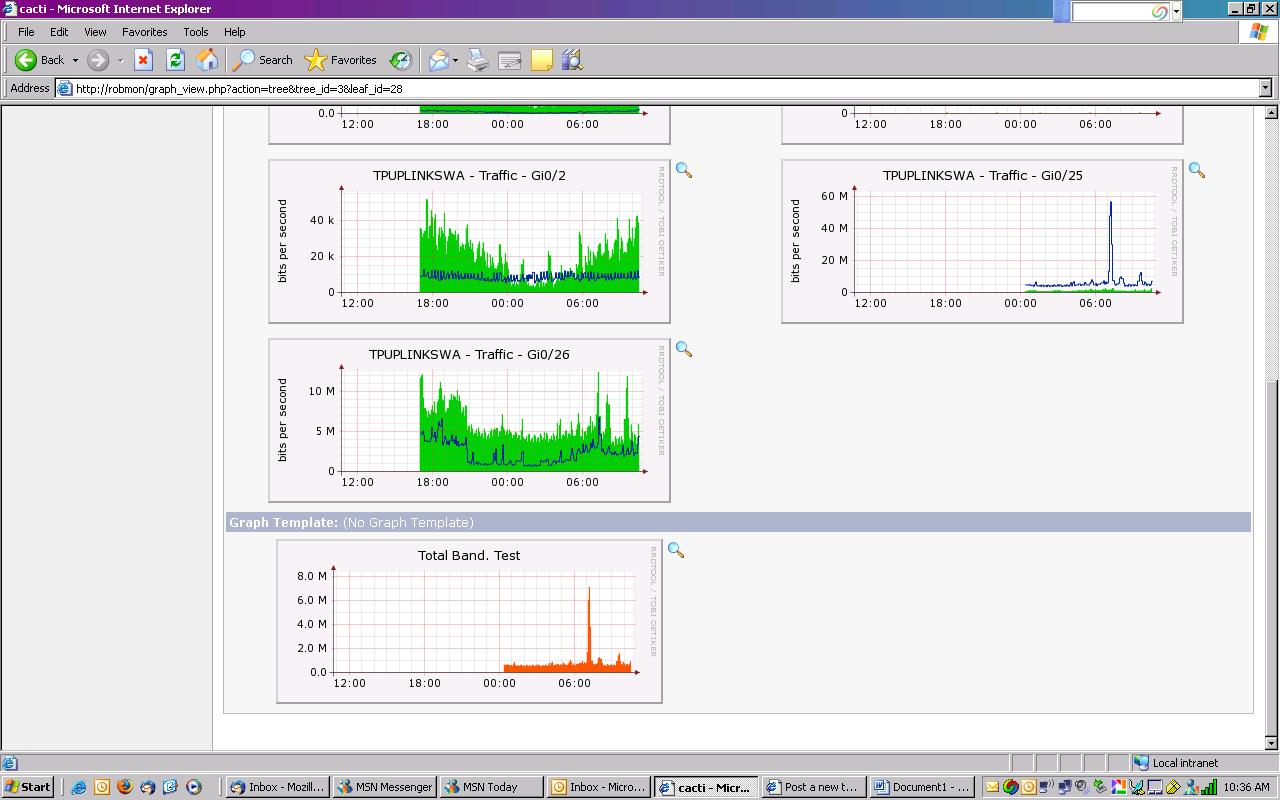Click the system tray clock 10:36 AM
1280x800 pixels.
click(1247, 787)
